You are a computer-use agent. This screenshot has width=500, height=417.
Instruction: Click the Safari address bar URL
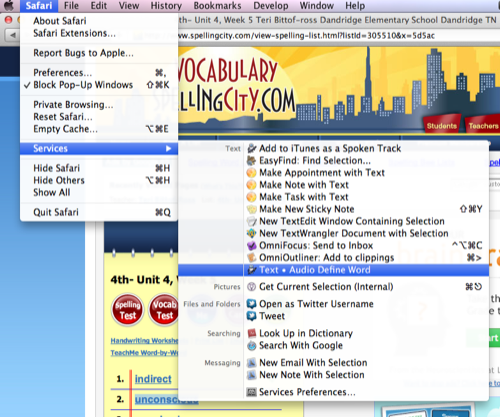[x=307, y=36]
